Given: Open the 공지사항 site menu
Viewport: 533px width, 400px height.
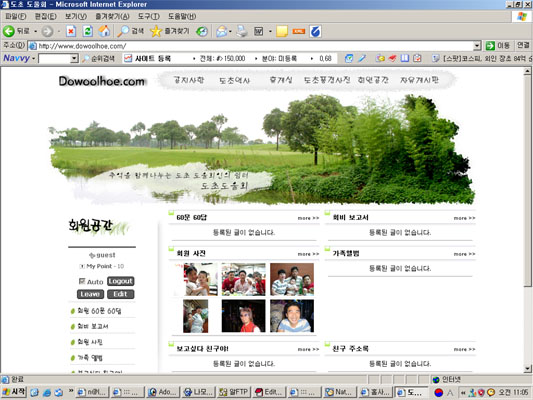Looking at the screenshot, I should click(189, 80).
